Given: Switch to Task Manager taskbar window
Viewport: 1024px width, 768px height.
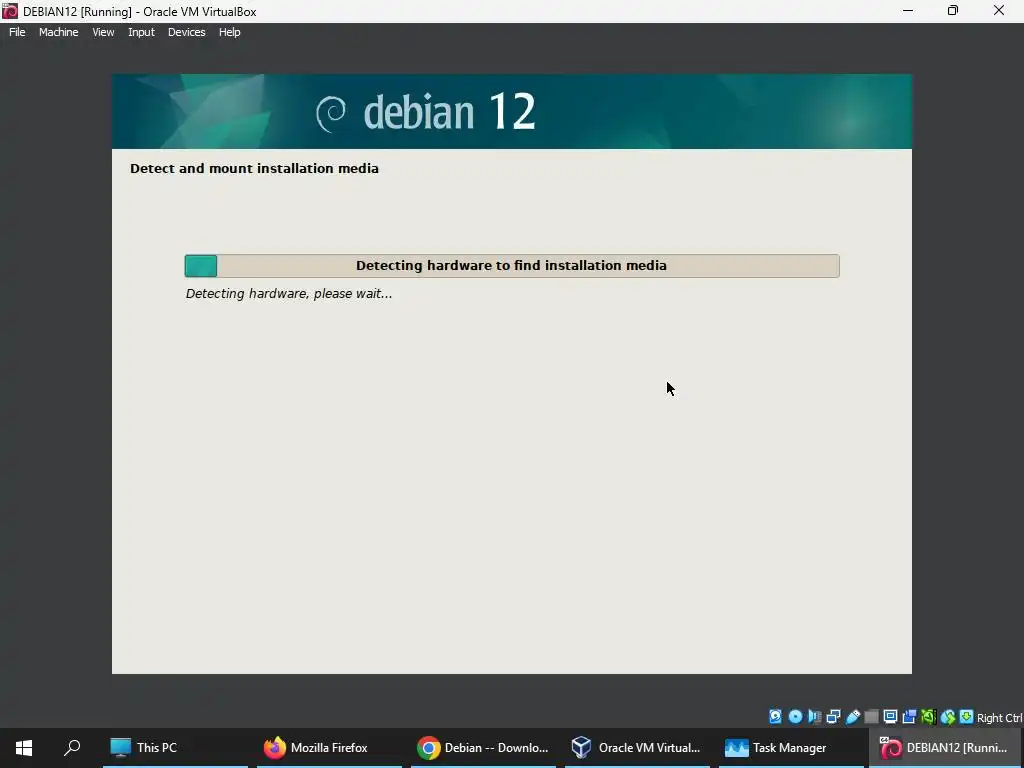Looking at the screenshot, I should pos(792,748).
